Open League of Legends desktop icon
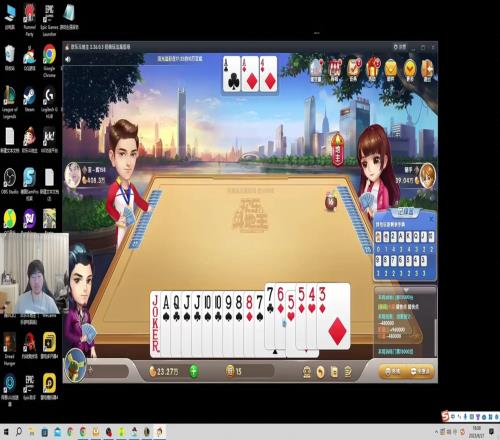 (x=9, y=102)
